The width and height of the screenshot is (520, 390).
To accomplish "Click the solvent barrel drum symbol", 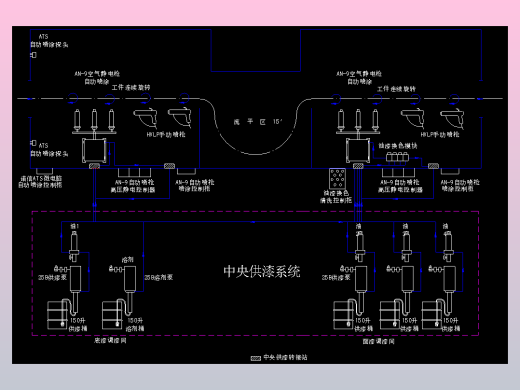I will (x=112, y=315).
